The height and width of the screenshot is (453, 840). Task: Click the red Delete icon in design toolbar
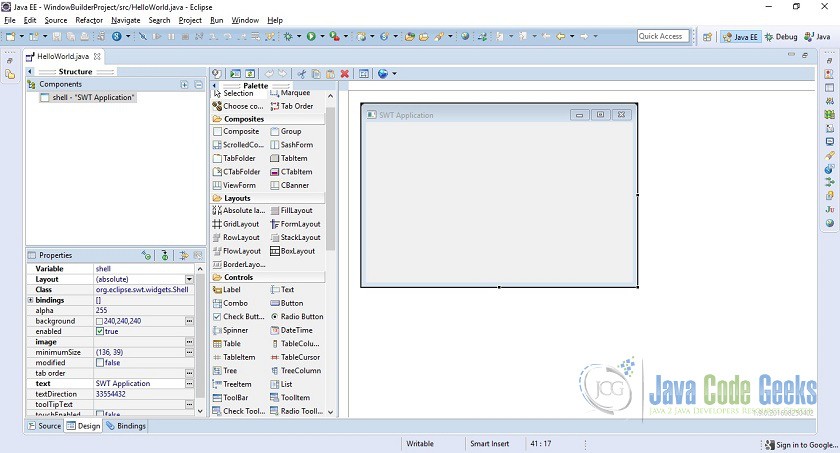344,74
